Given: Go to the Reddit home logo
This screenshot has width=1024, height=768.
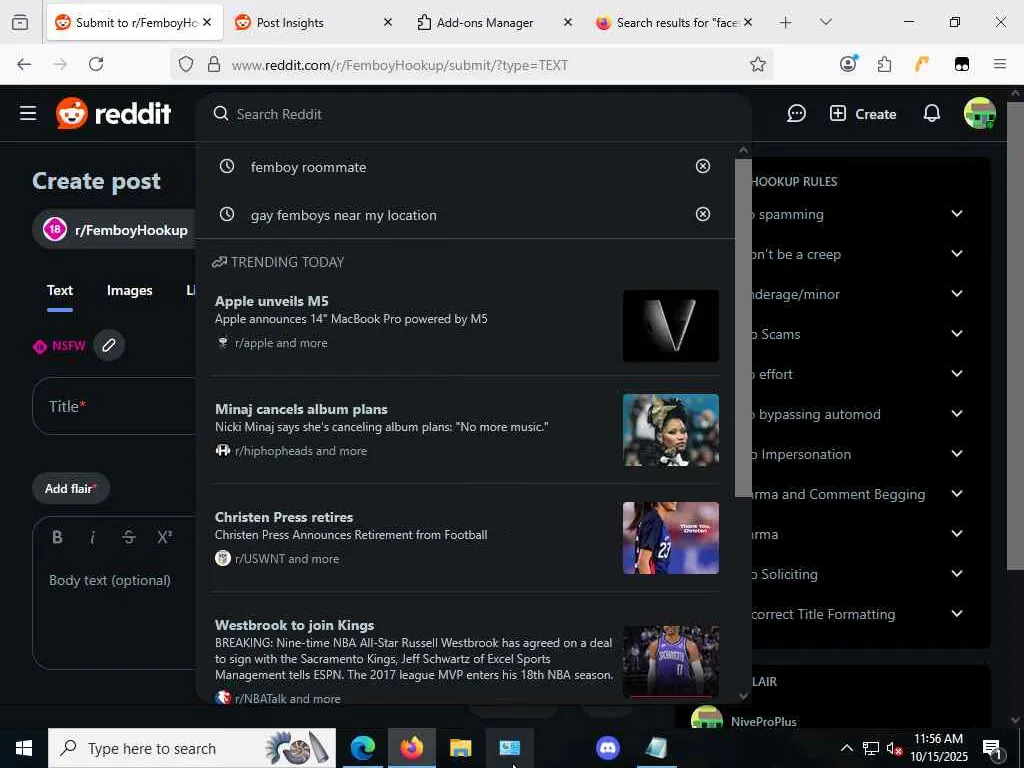Looking at the screenshot, I should pos(114,114).
